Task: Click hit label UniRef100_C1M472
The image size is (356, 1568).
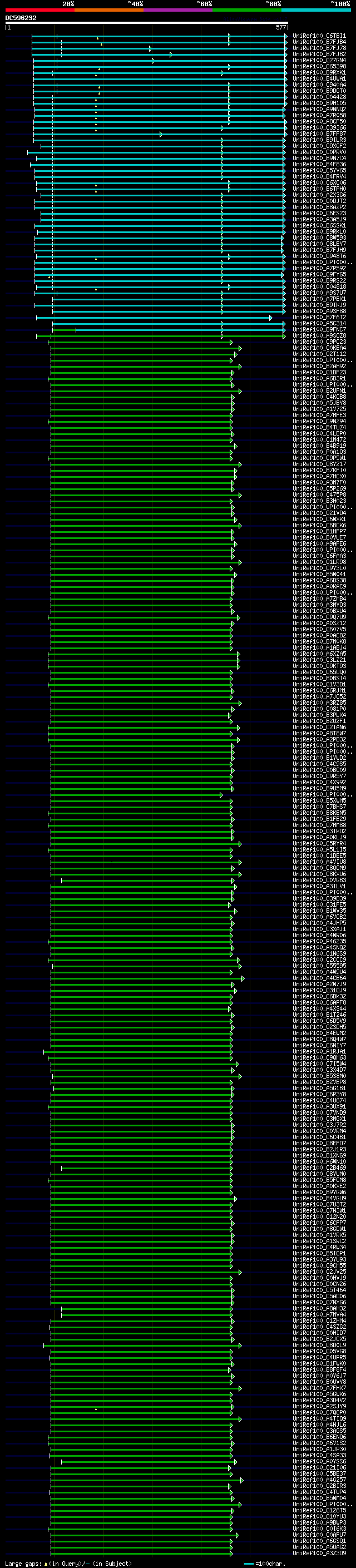Action: coord(319,439)
